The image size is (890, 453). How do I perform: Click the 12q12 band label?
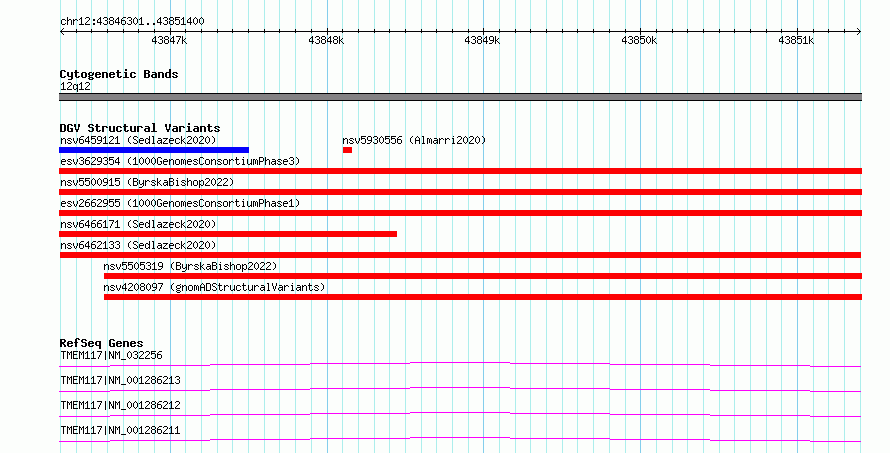75,87
